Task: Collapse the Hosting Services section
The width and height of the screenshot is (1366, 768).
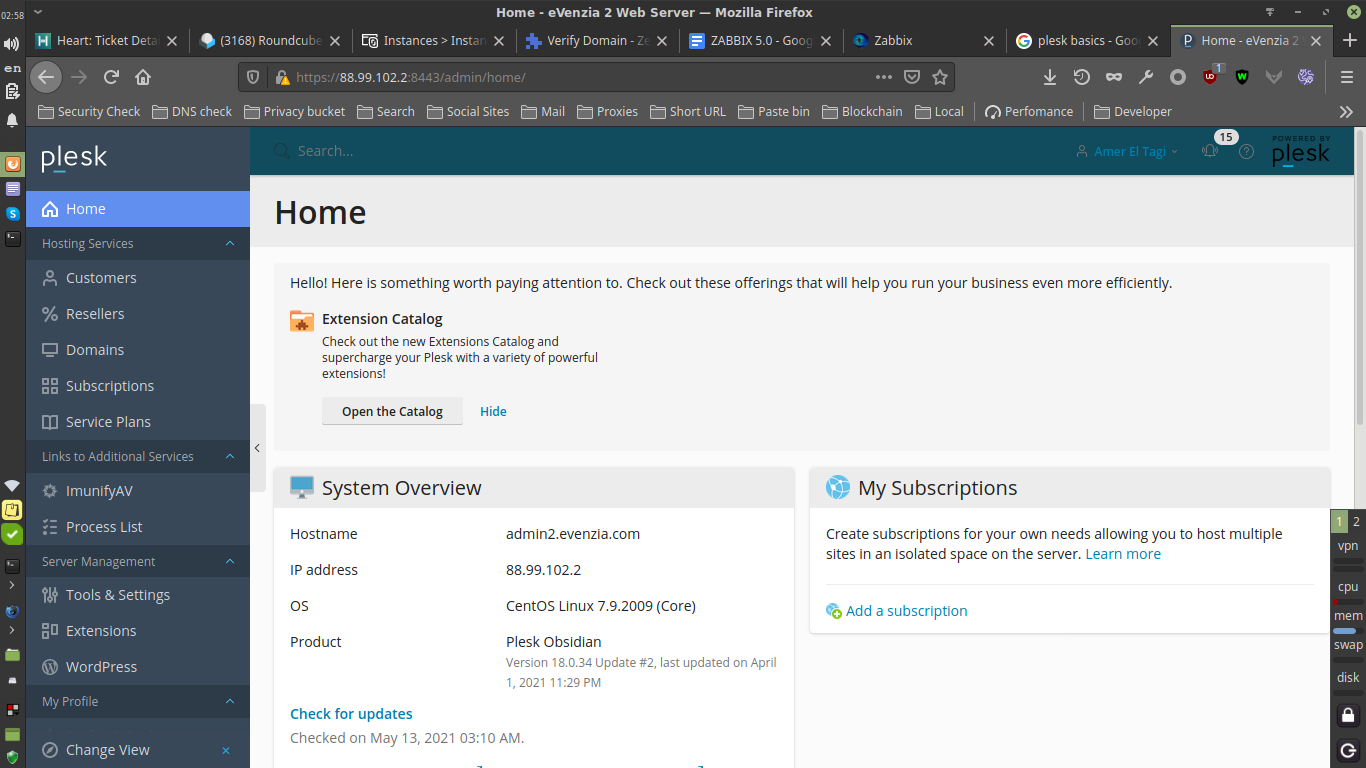Action: pos(230,243)
